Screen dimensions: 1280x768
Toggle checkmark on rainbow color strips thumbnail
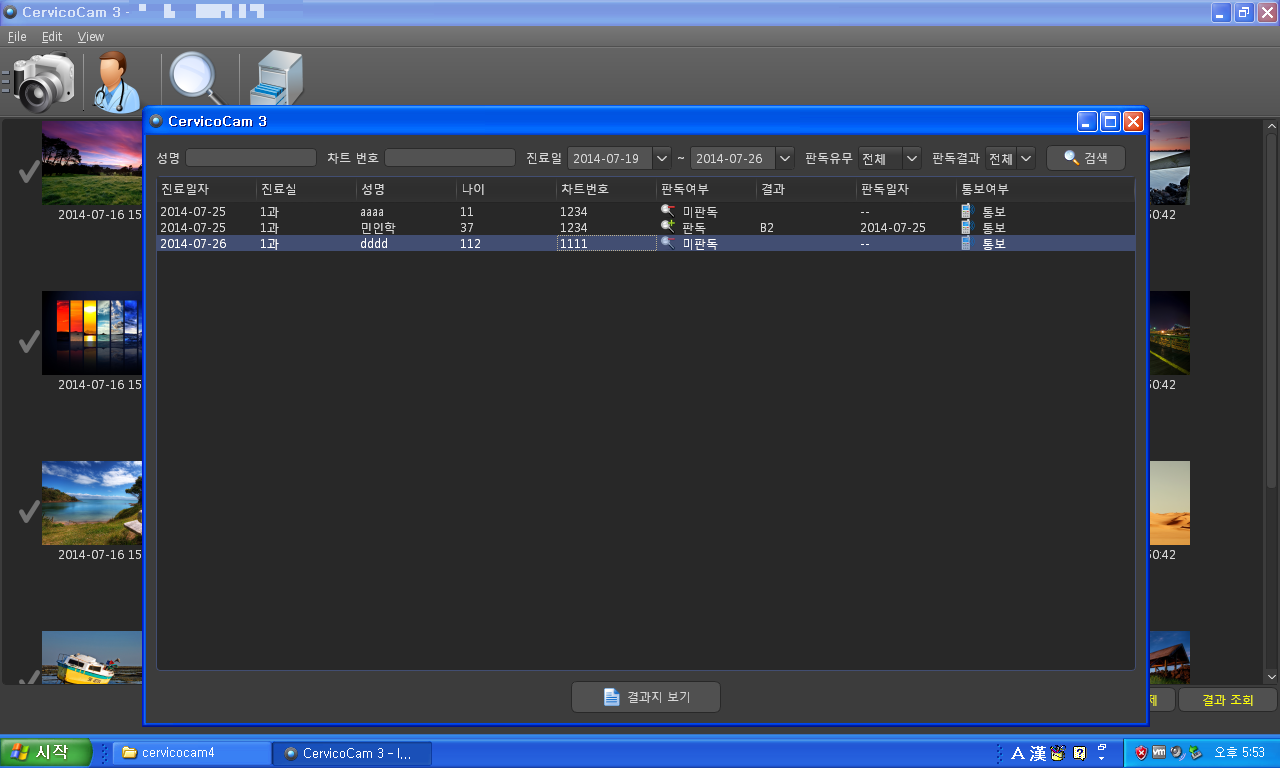point(29,342)
